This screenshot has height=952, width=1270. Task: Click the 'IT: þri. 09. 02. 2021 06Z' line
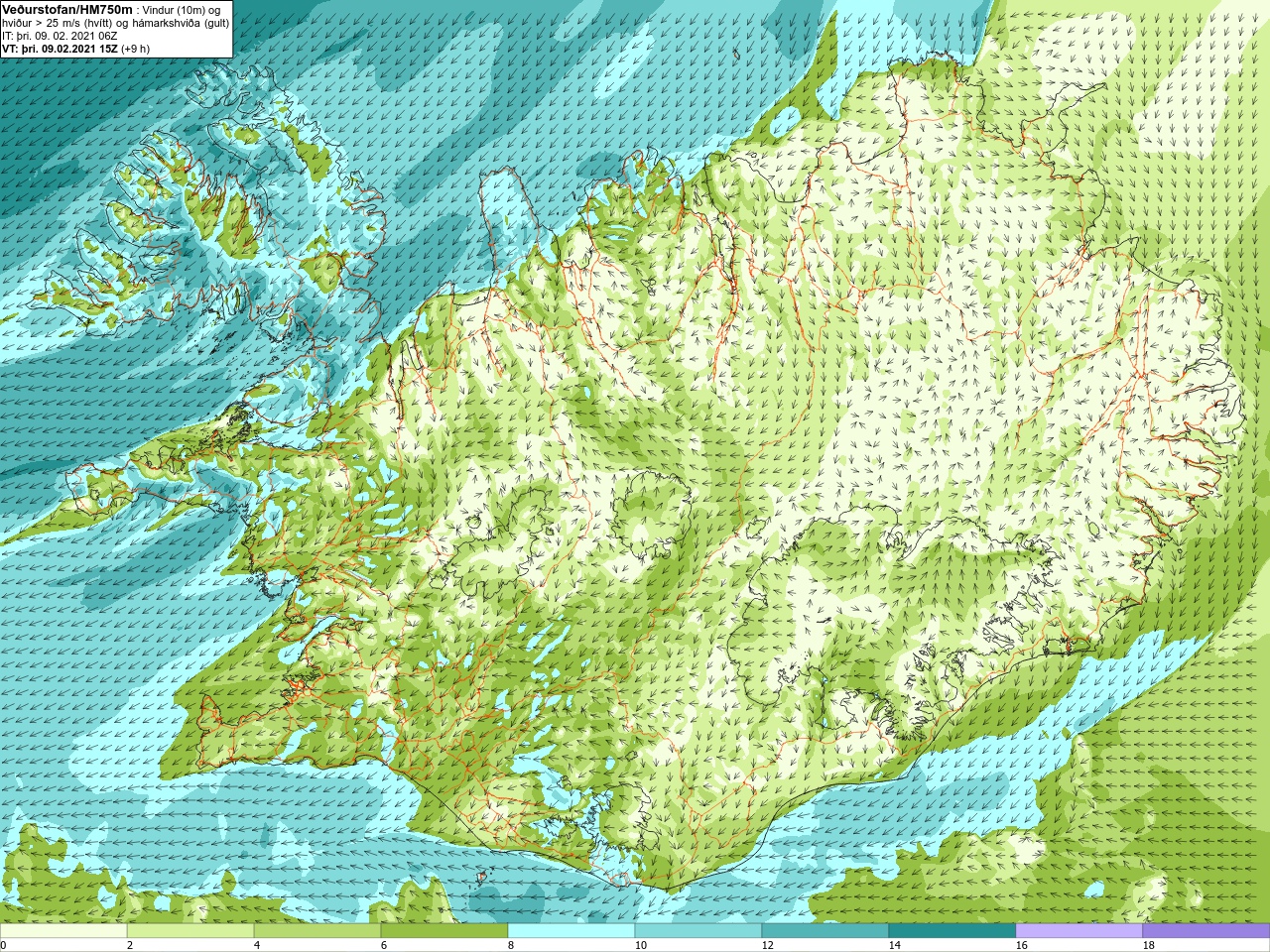(x=60, y=35)
